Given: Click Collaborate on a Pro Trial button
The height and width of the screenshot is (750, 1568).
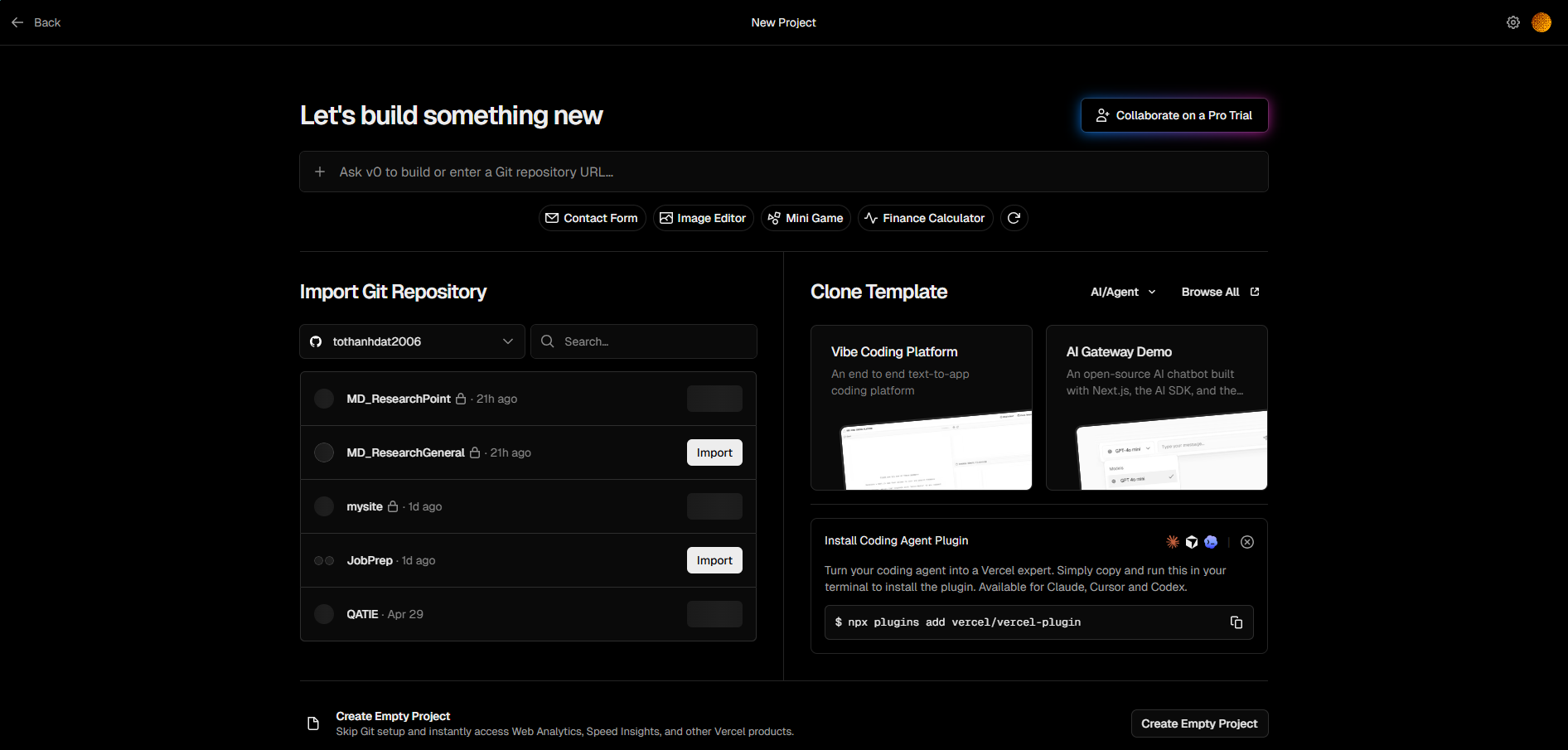Looking at the screenshot, I should pos(1174,115).
